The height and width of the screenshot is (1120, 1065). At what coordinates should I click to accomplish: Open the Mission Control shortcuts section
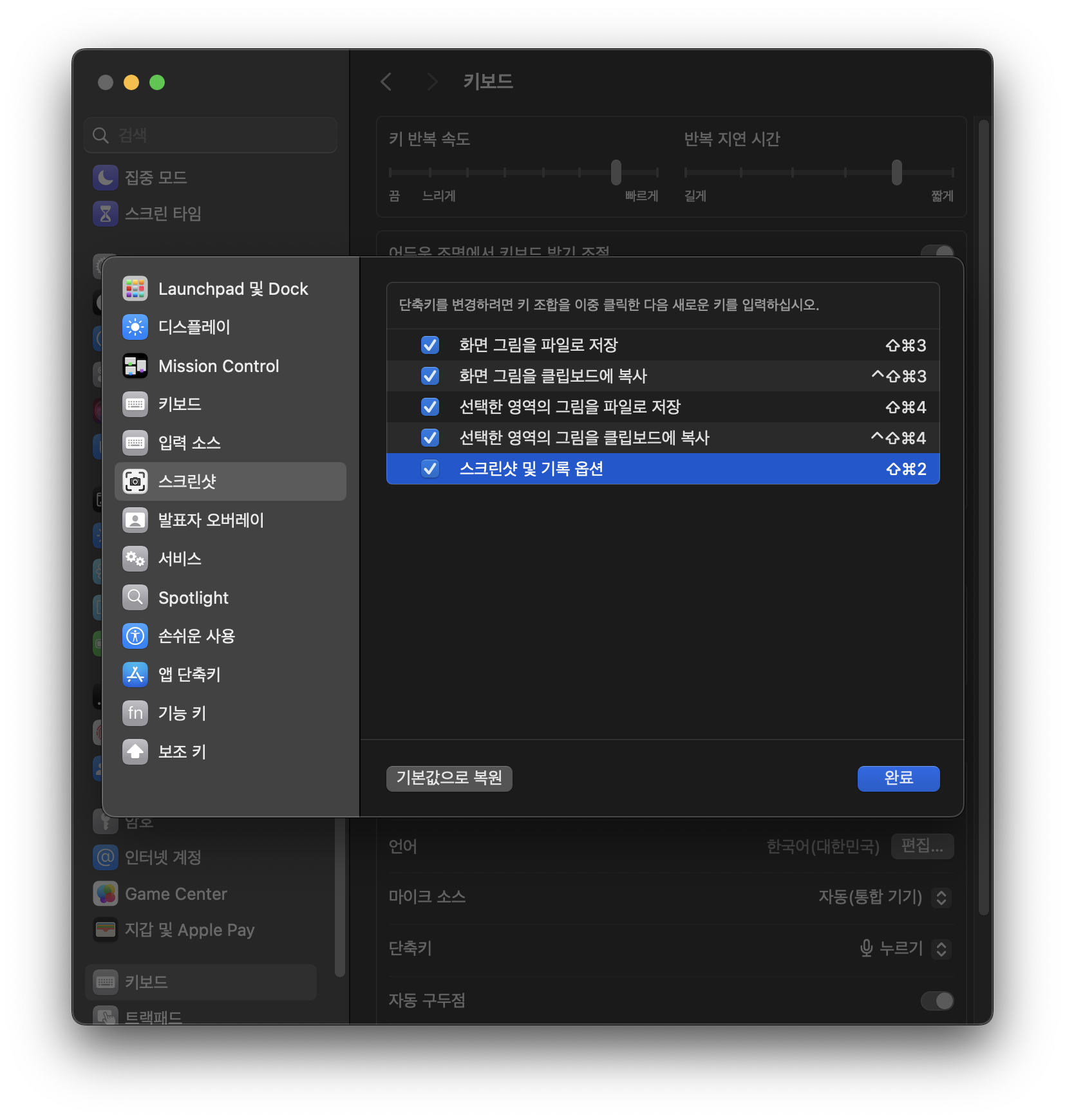[x=218, y=366]
